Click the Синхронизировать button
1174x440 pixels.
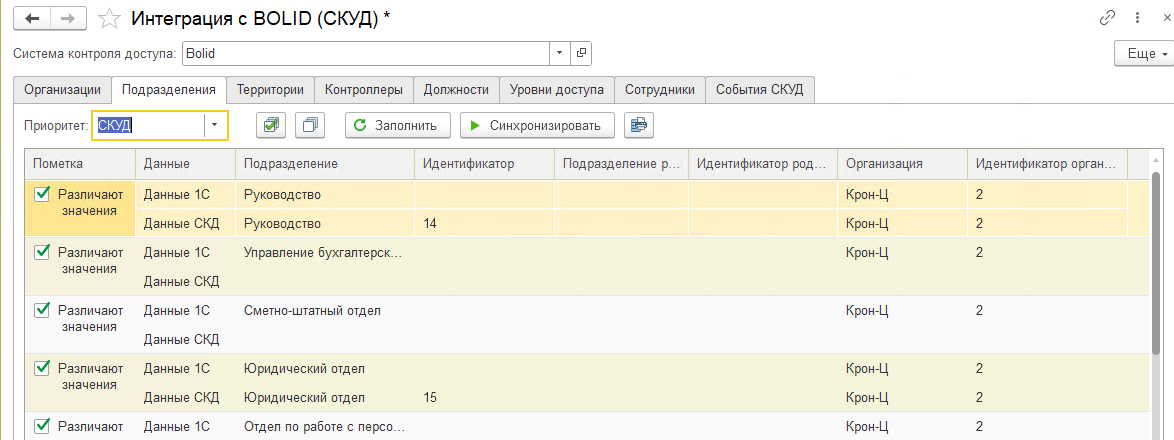pos(535,125)
